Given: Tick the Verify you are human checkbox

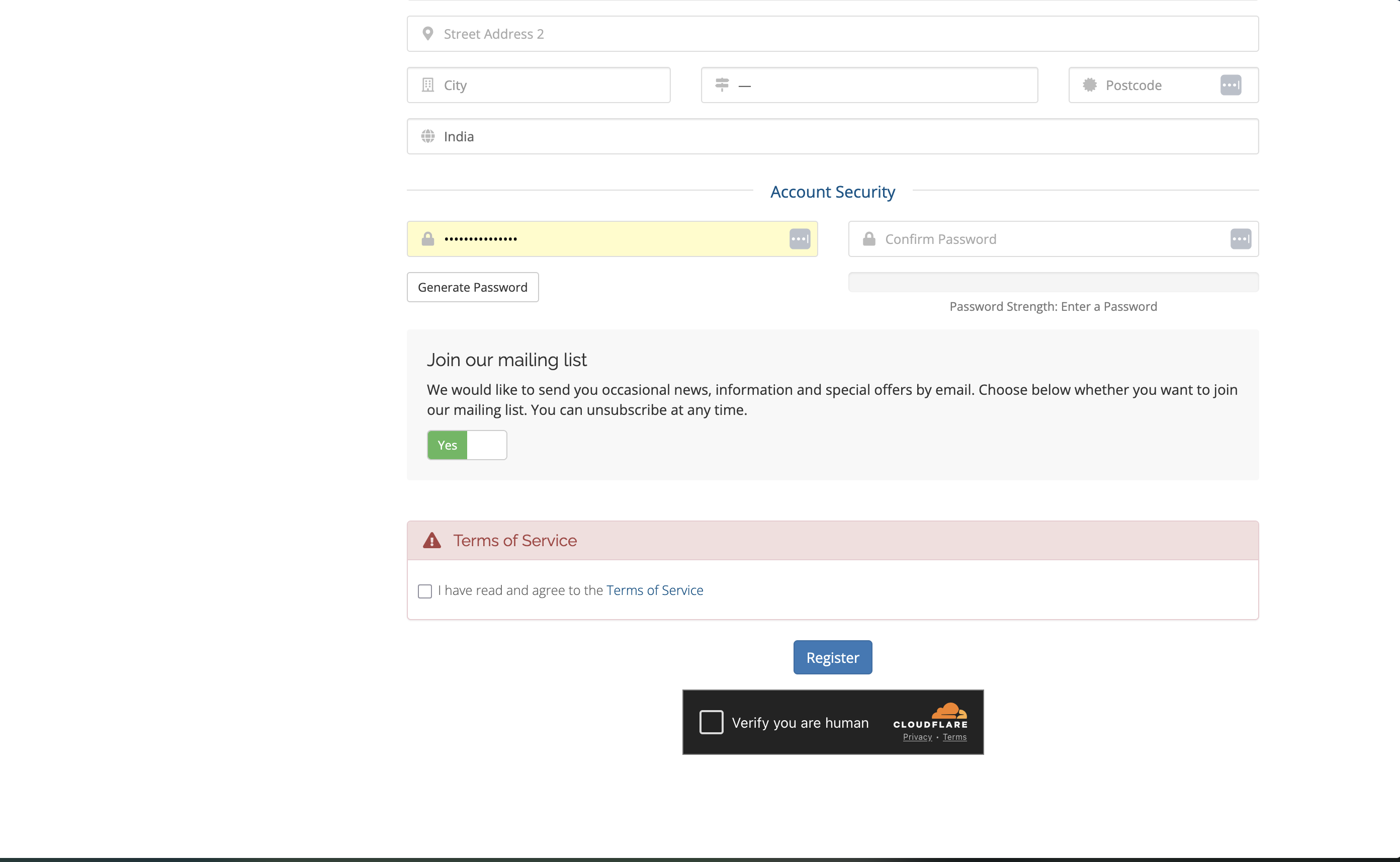Looking at the screenshot, I should click(711, 722).
